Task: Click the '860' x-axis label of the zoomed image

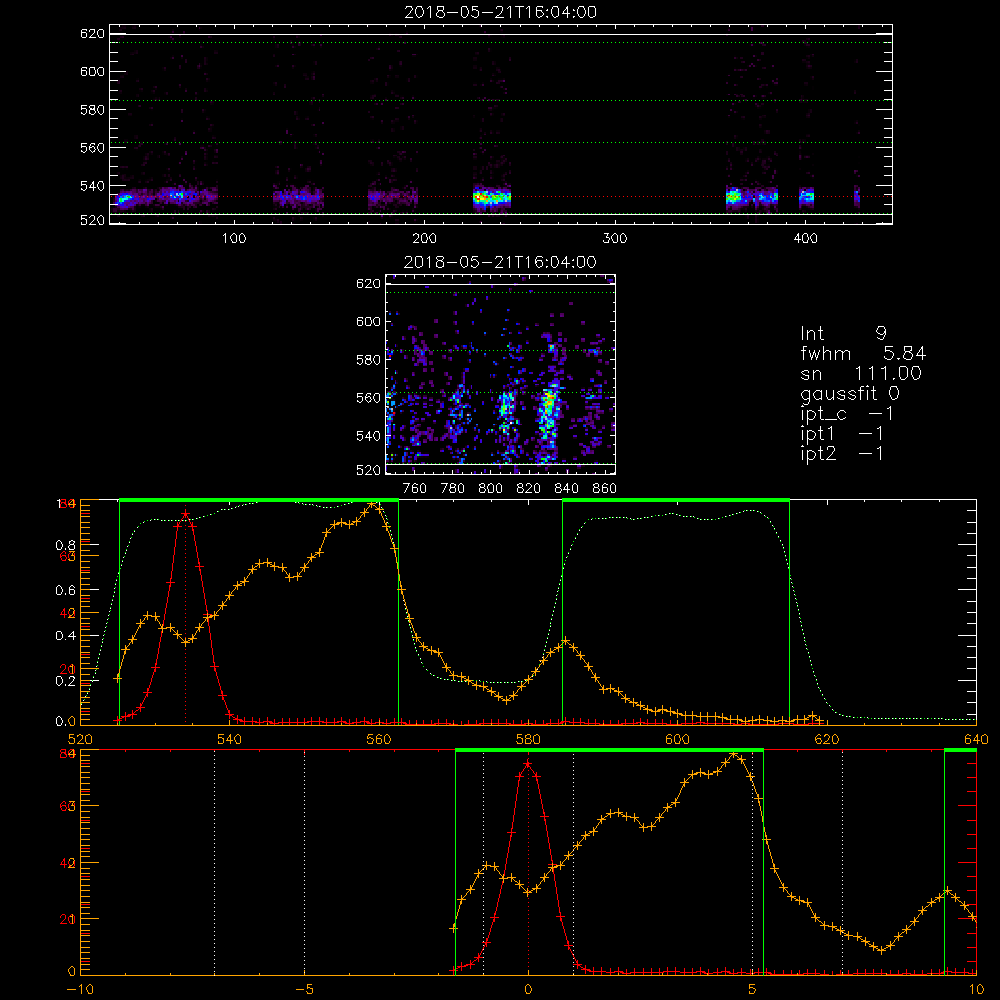Action: click(x=605, y=489)
